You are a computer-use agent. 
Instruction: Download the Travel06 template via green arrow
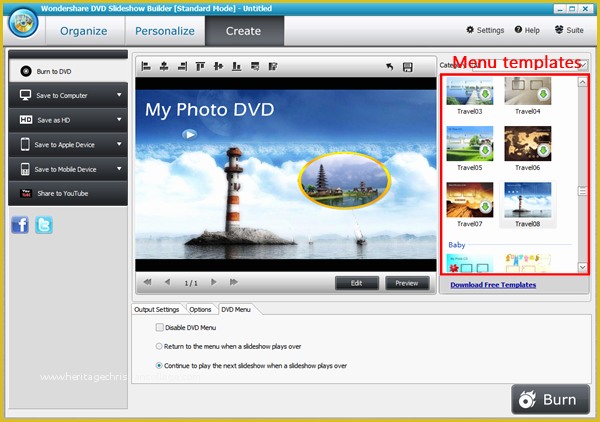pyautogui.click(x=543, y=150)
